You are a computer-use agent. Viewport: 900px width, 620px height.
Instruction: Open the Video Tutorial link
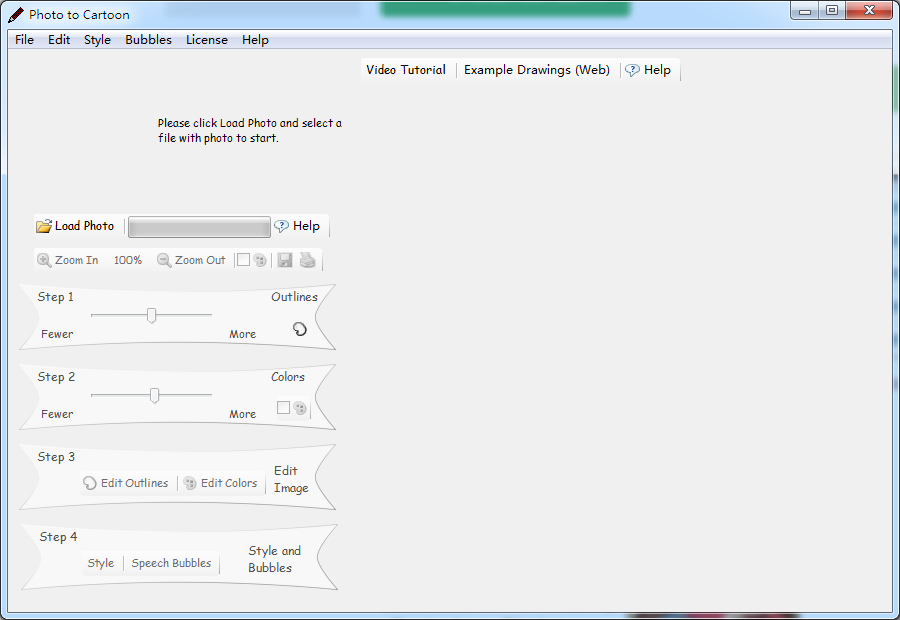coord(406,70)
